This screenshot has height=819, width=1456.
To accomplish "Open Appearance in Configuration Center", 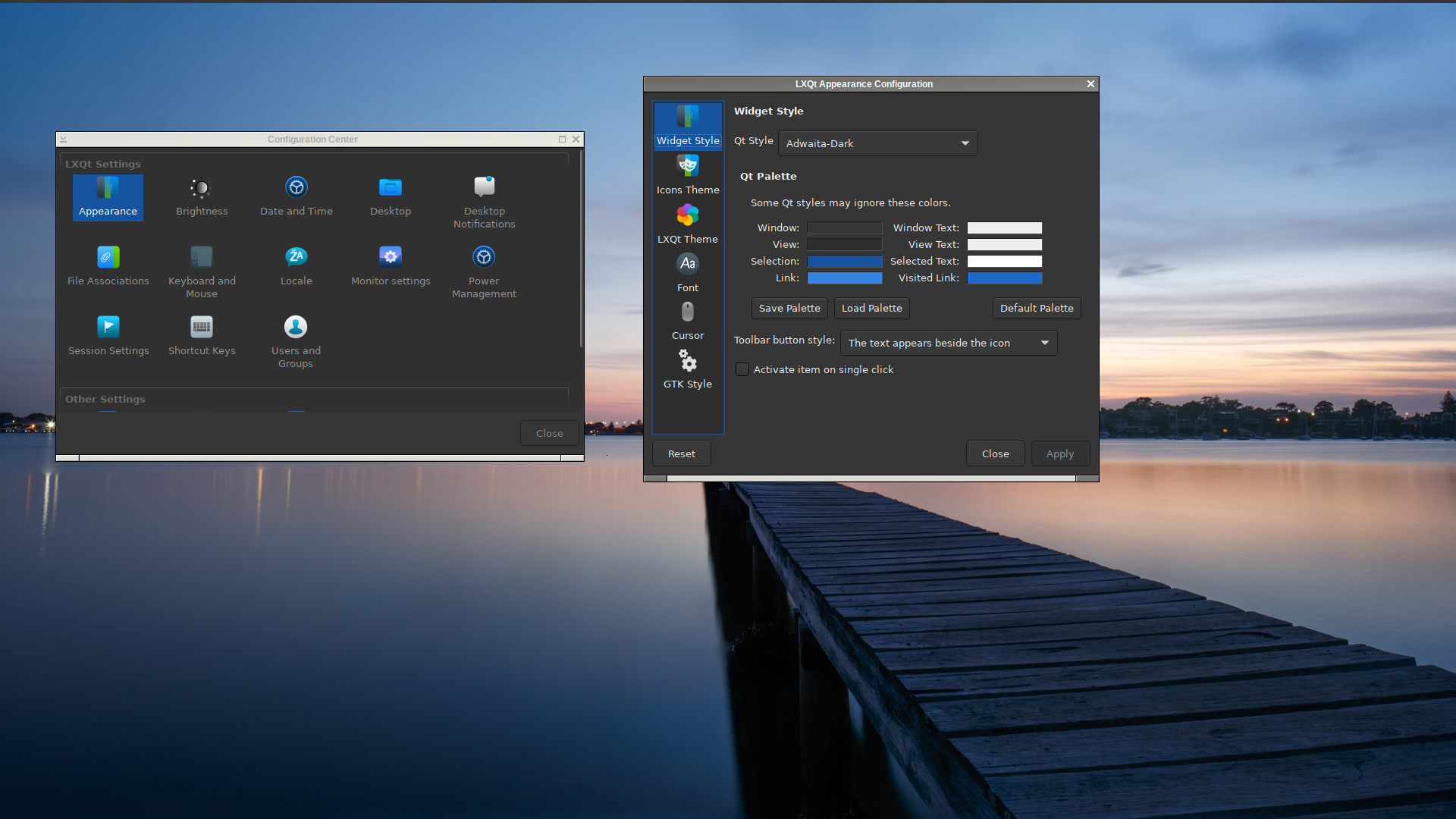I will 108,197.
